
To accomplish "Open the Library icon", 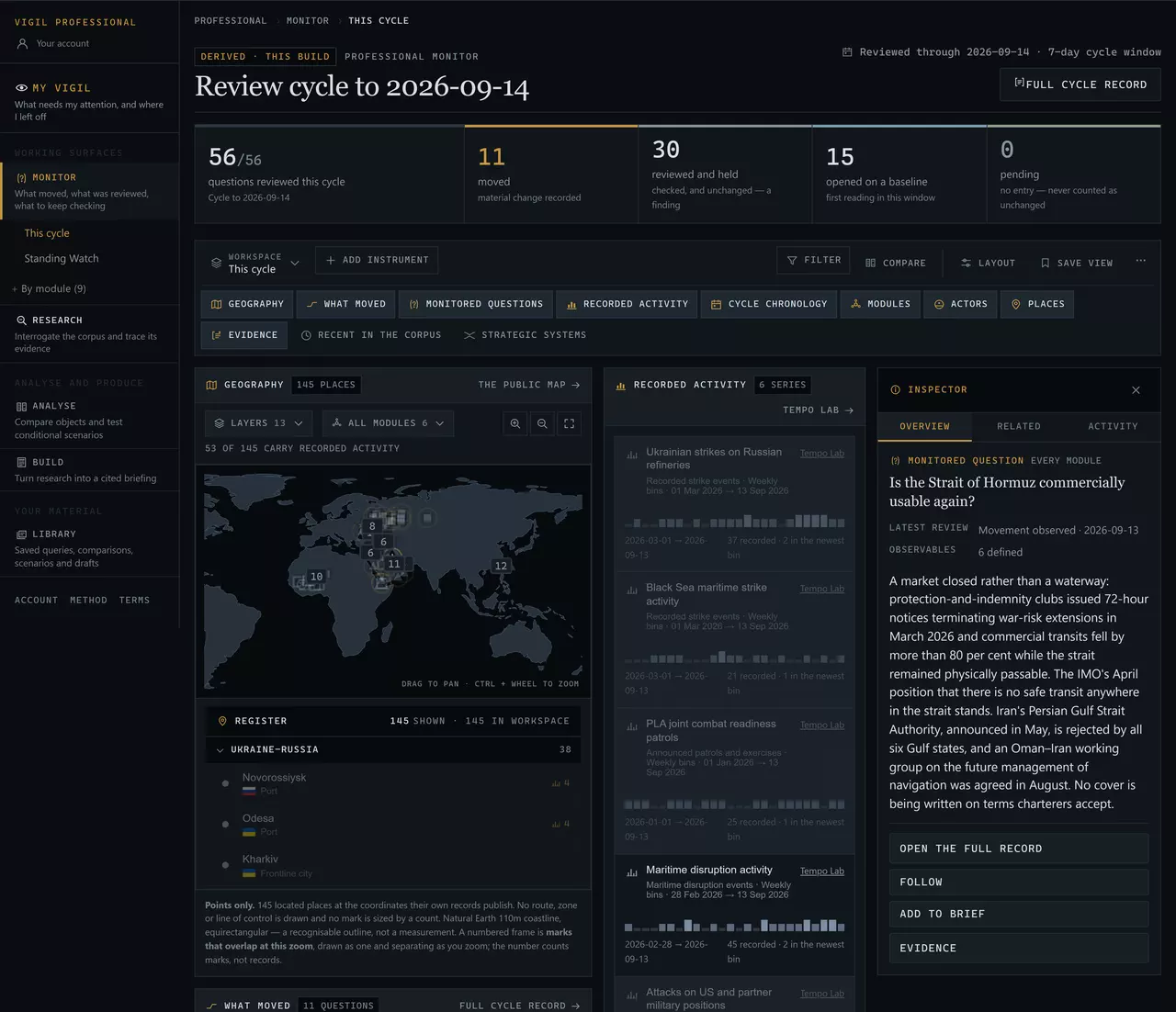I will pyautogui.click(x=21, y=534).
